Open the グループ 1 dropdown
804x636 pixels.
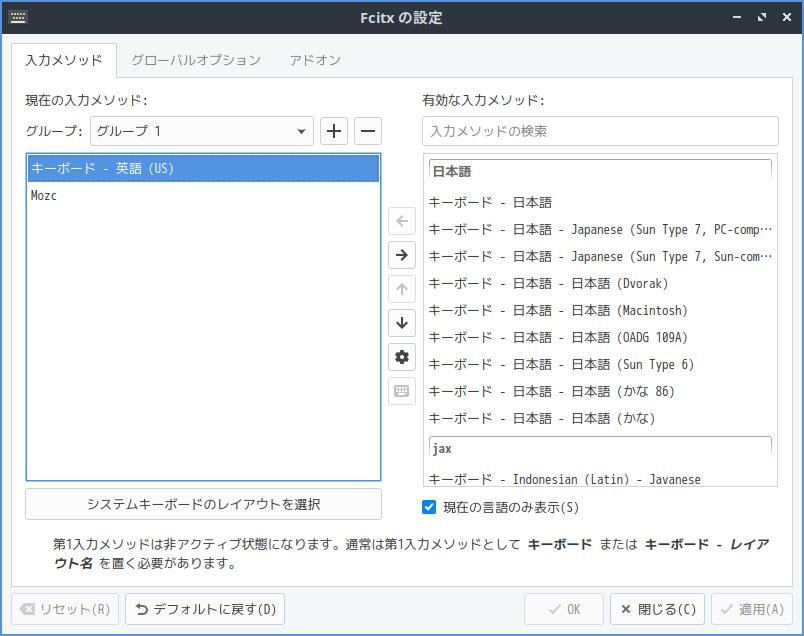click(x=200, y=130)
